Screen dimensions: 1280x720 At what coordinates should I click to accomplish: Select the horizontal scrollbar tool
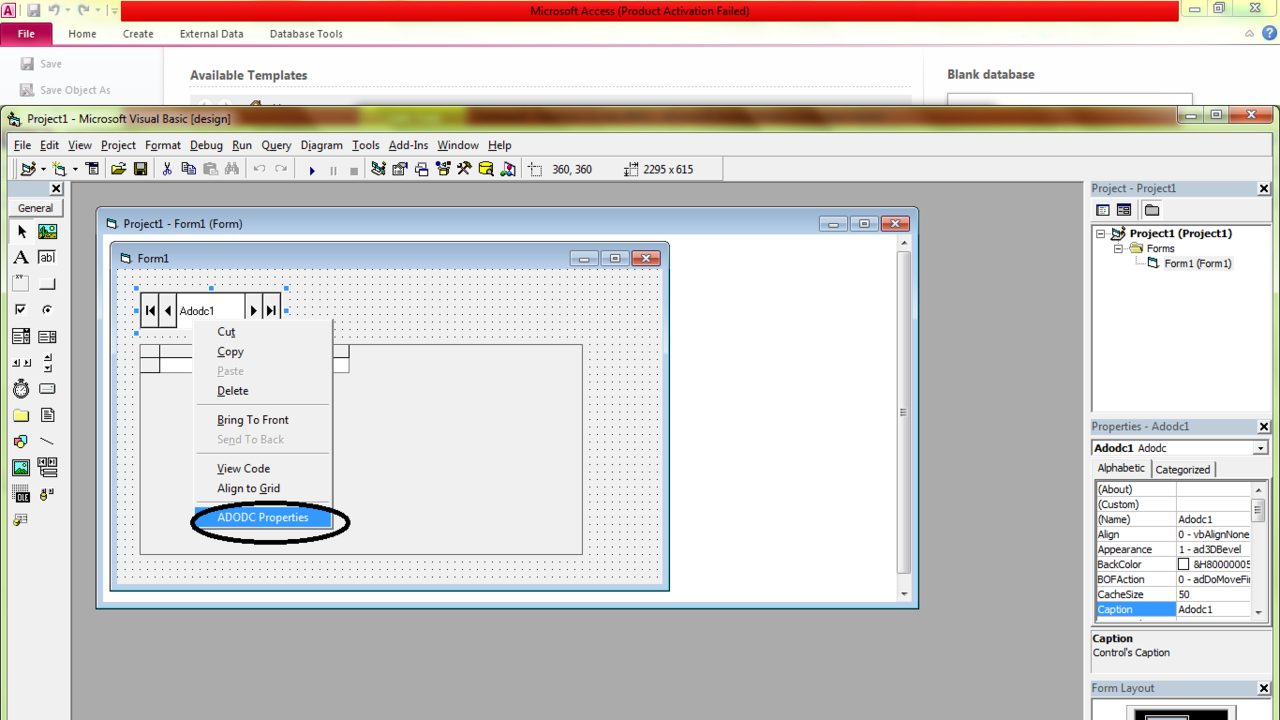click(x=21, y=362)
